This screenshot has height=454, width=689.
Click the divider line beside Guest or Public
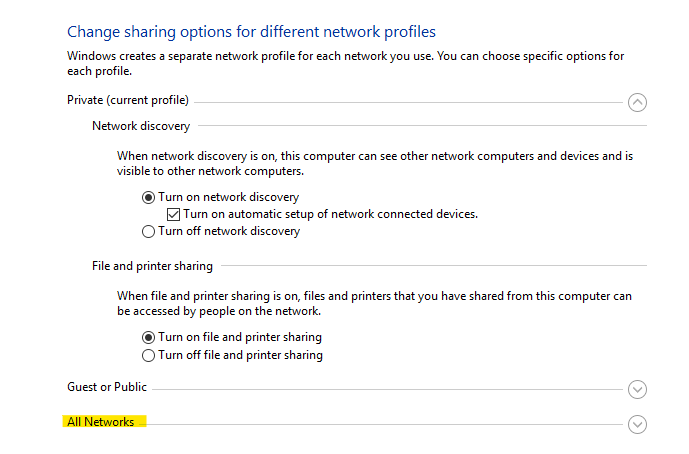coord(388,389)
